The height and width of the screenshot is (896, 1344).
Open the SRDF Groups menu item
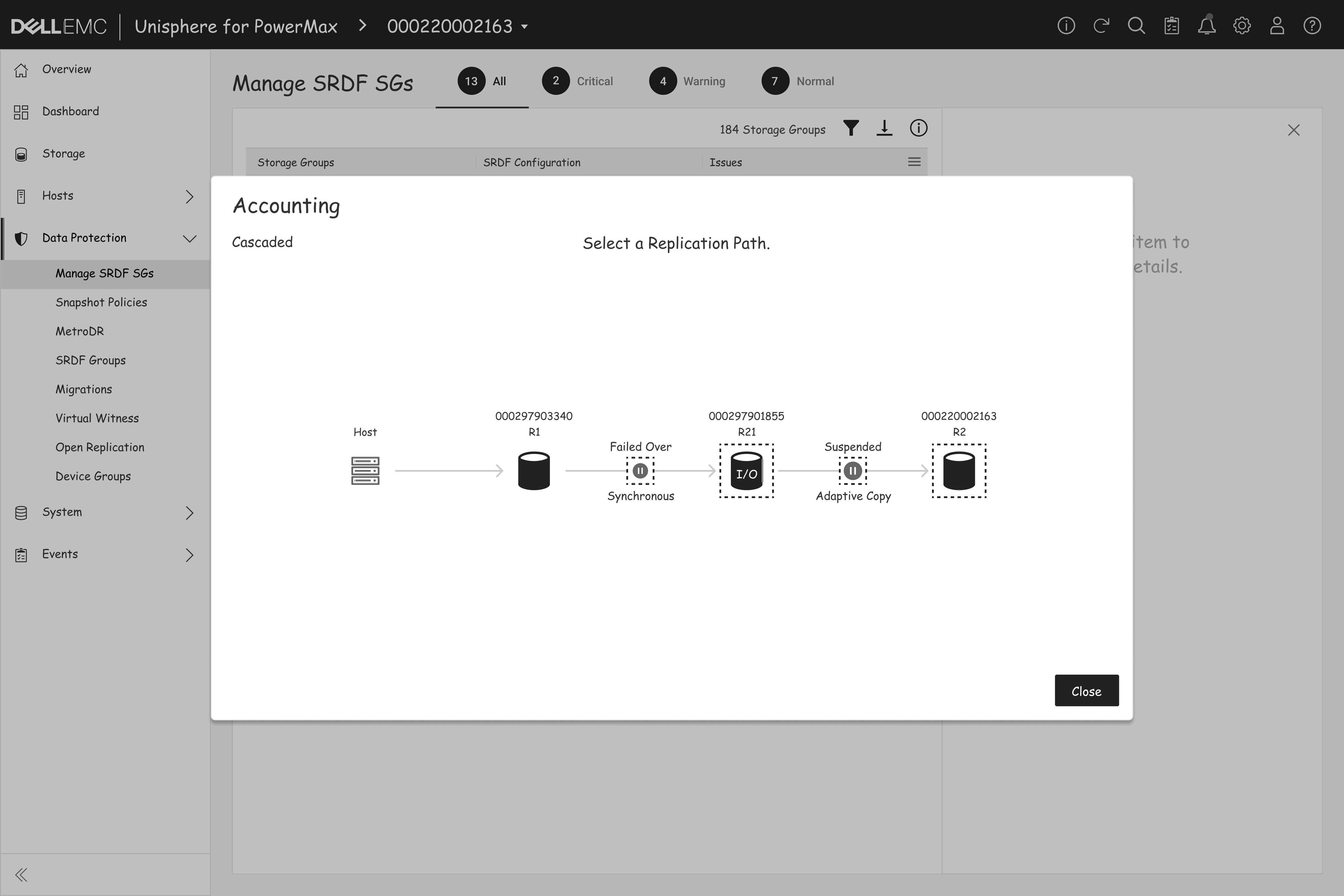pyautogui.click(x=90, y=360)
